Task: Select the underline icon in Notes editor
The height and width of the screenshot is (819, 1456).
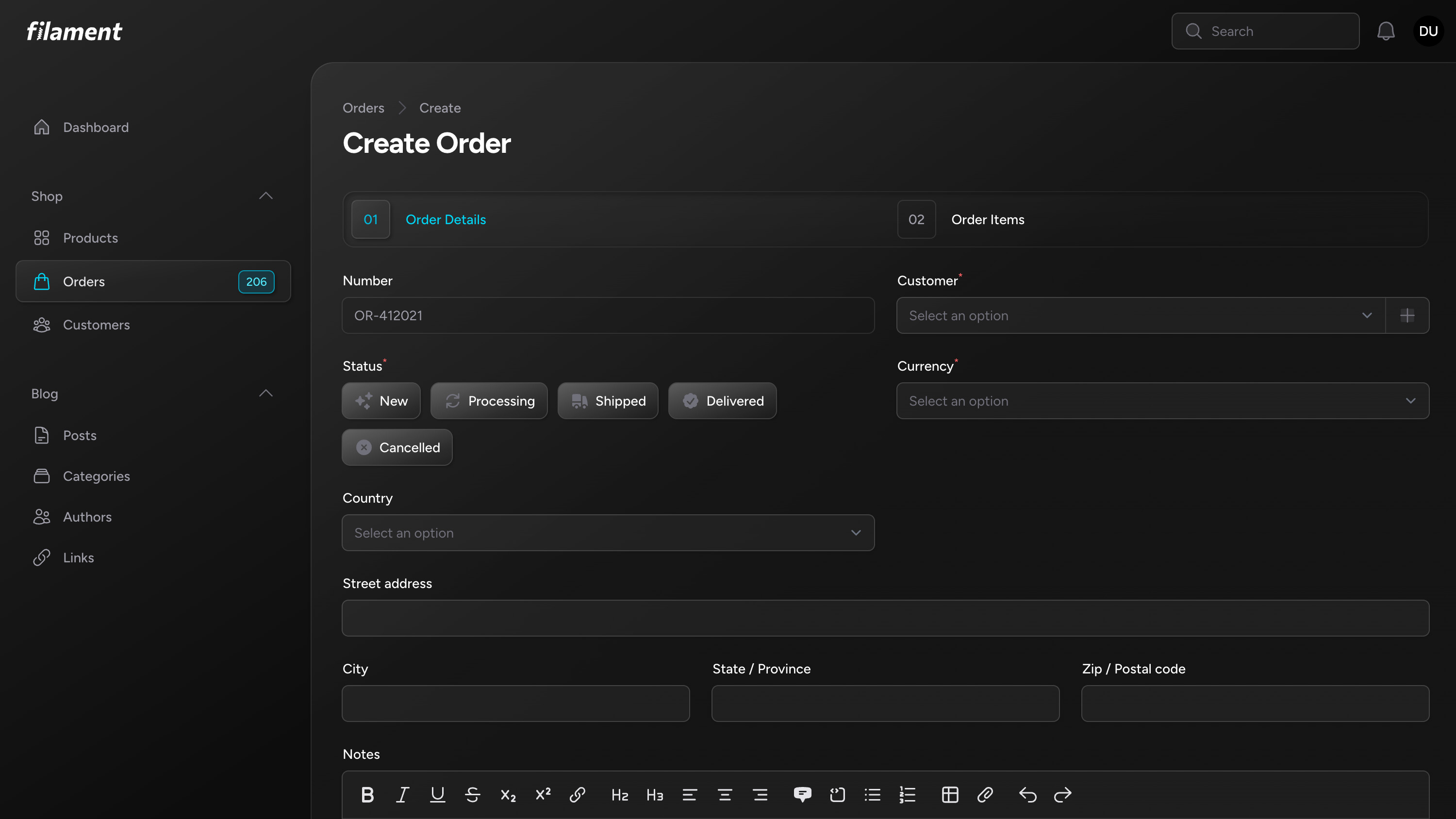Action: point(437,794)
